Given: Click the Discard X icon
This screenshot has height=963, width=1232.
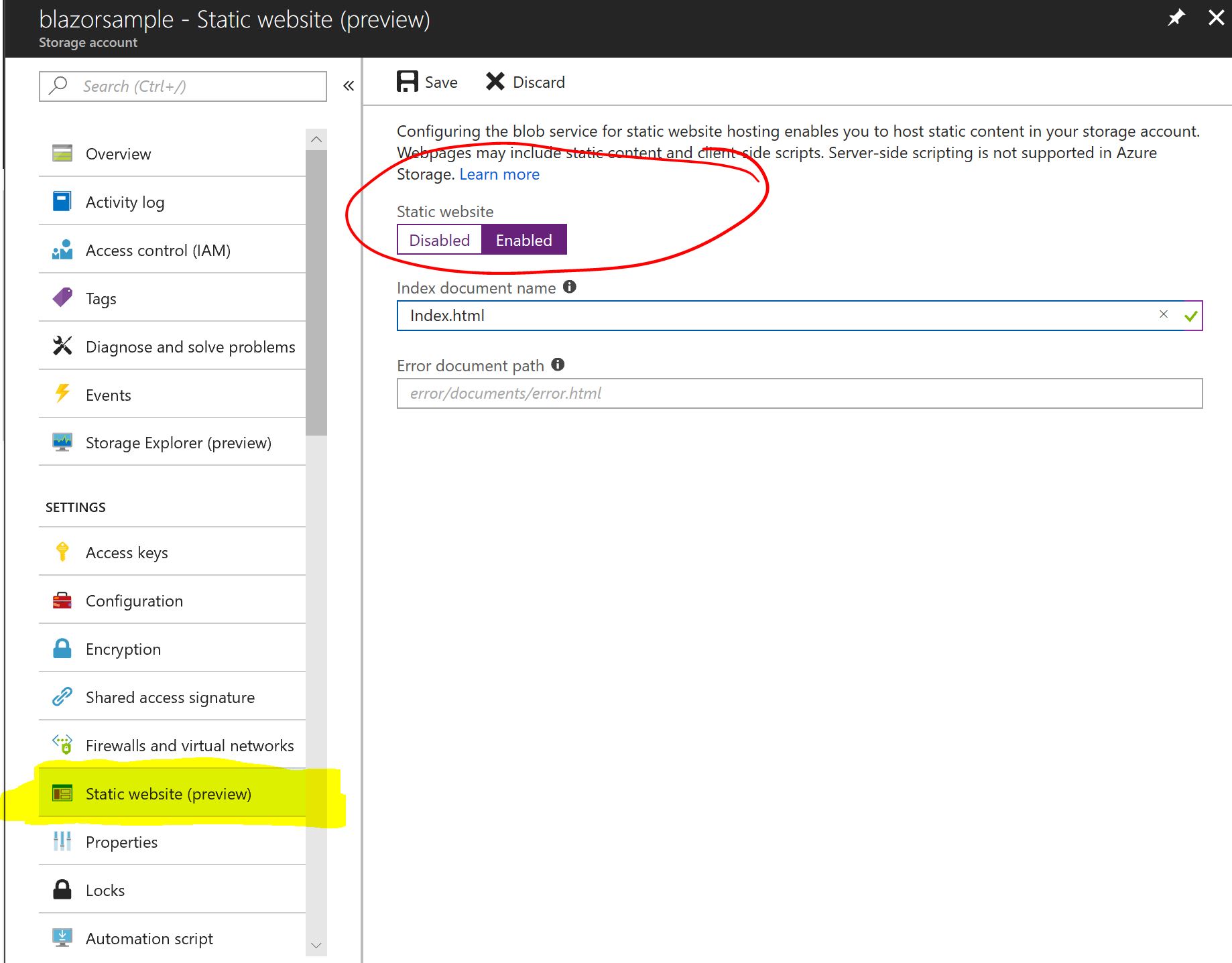Looking at the screenshot, I should (x=495, y=82).
